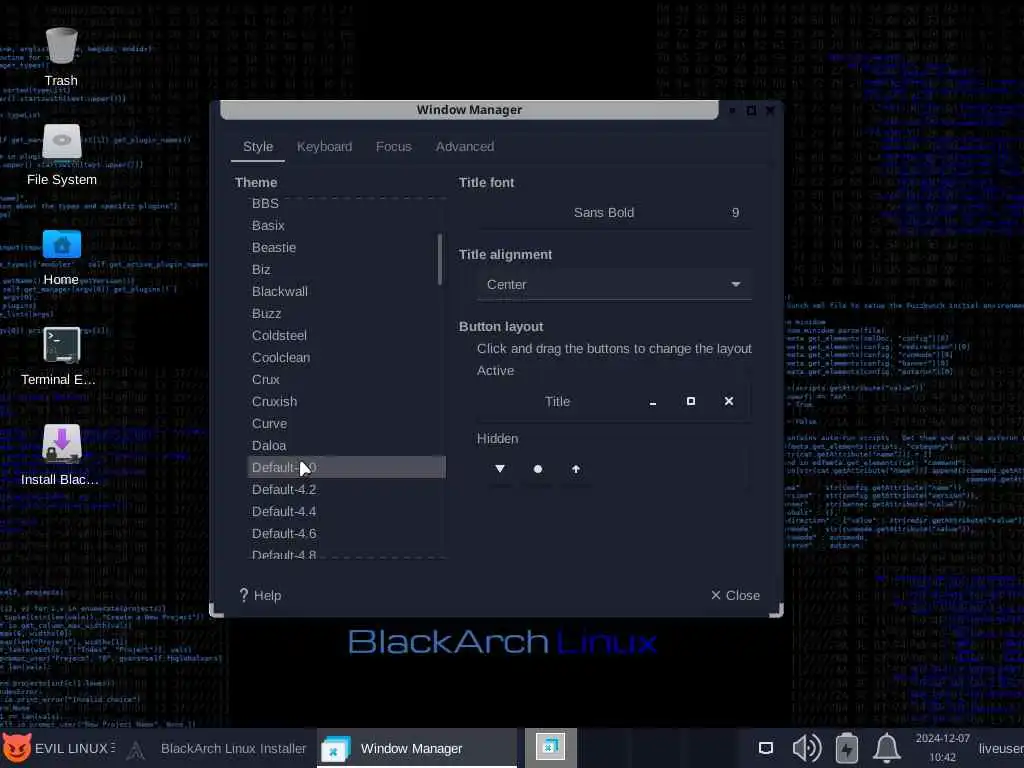Click the close X button in Active layout
The image size is (1024, 768).
click(729, 401)
